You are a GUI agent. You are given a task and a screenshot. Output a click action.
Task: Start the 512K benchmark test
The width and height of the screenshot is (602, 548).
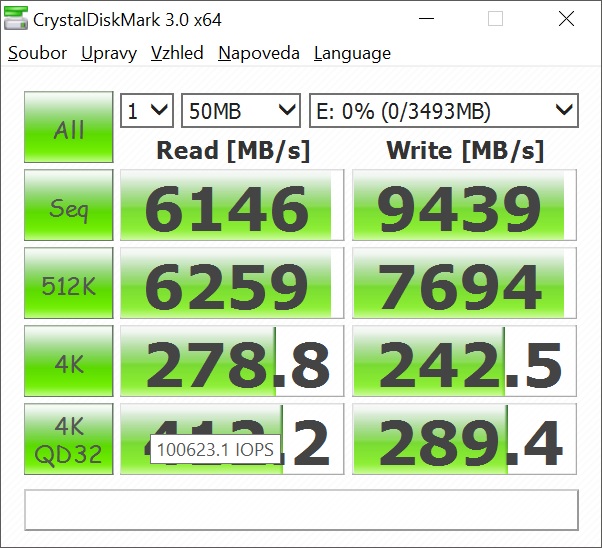tap(69, 283)
